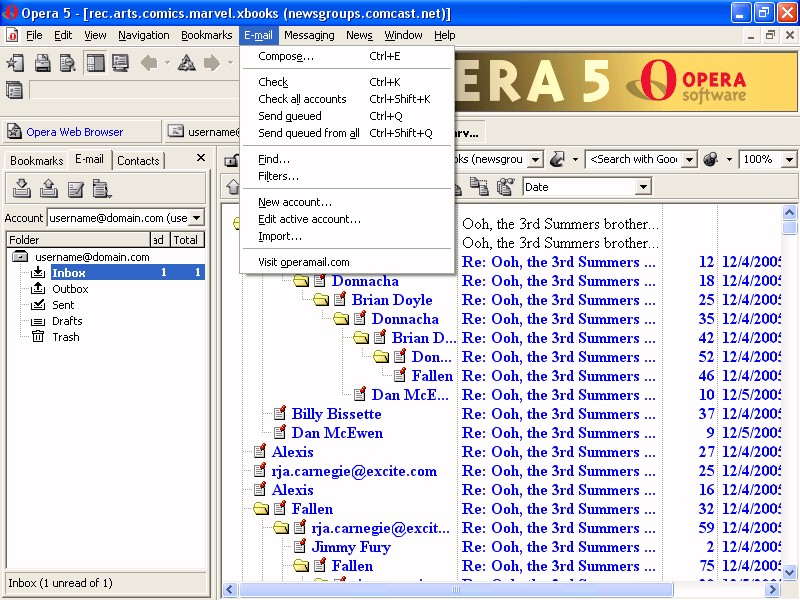Open the Account dropdown
Screen dimensions: 800x600
[196, 218]
